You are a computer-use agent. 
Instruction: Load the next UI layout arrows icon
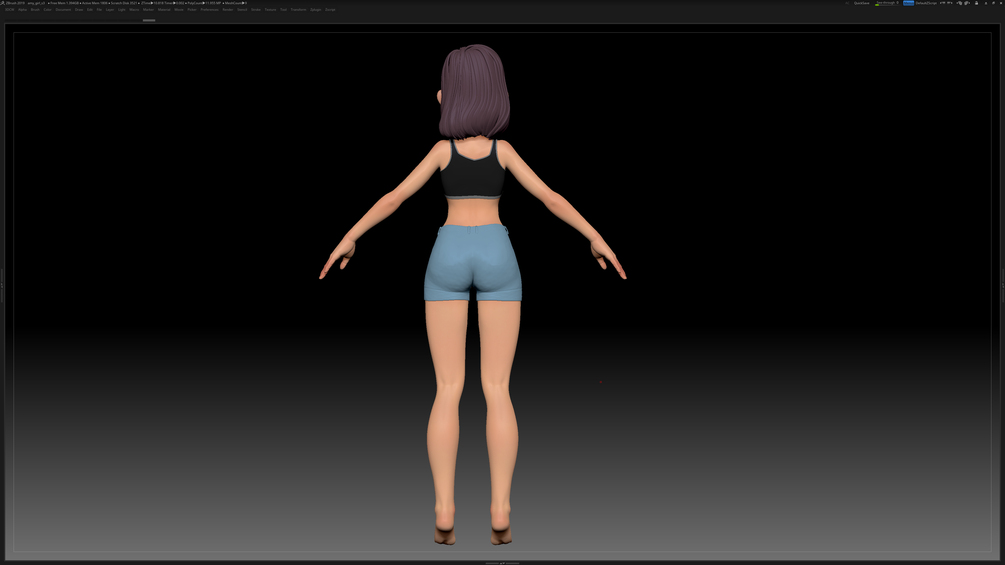(x=951, y=3)
